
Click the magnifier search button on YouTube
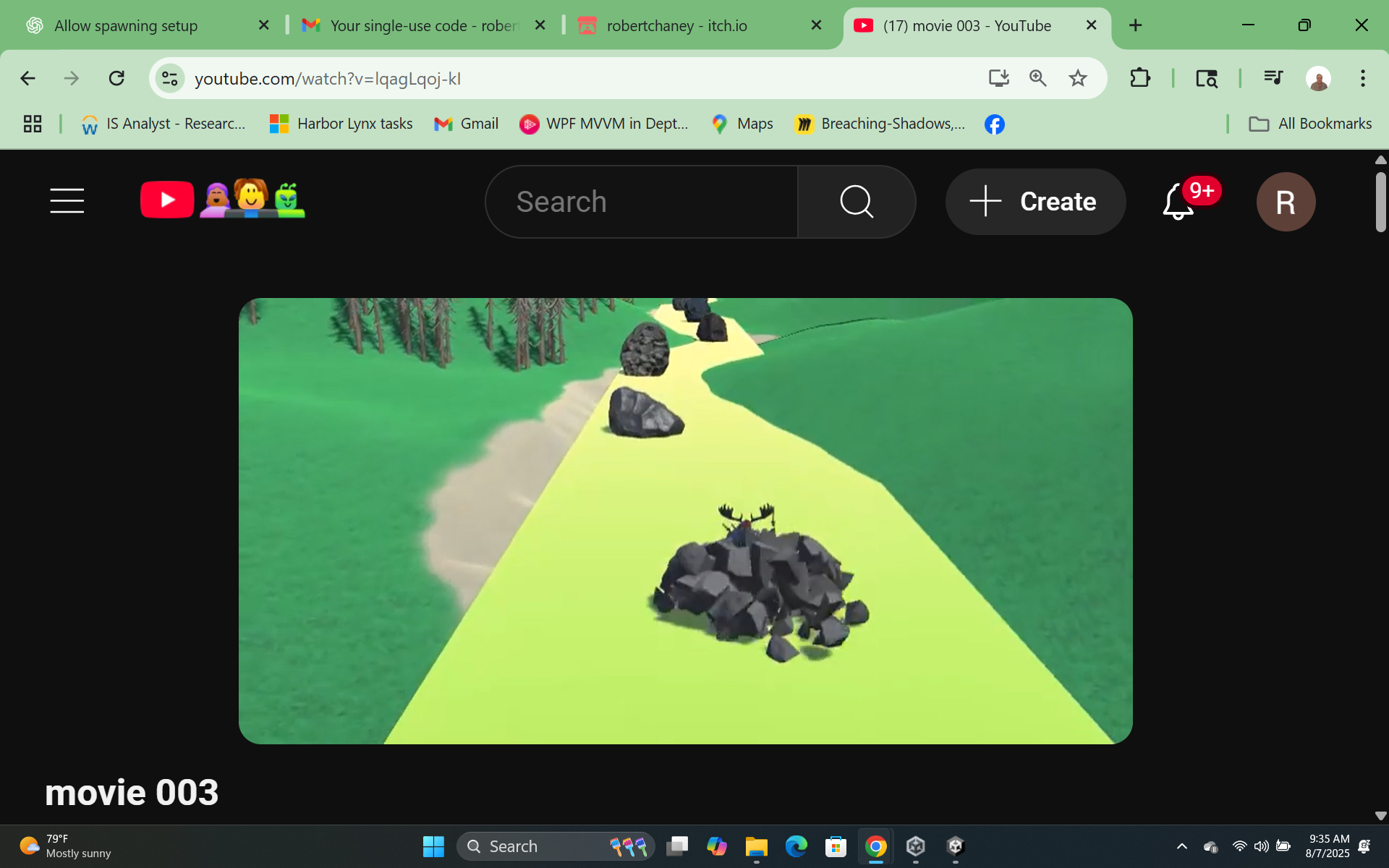[857, 202]
